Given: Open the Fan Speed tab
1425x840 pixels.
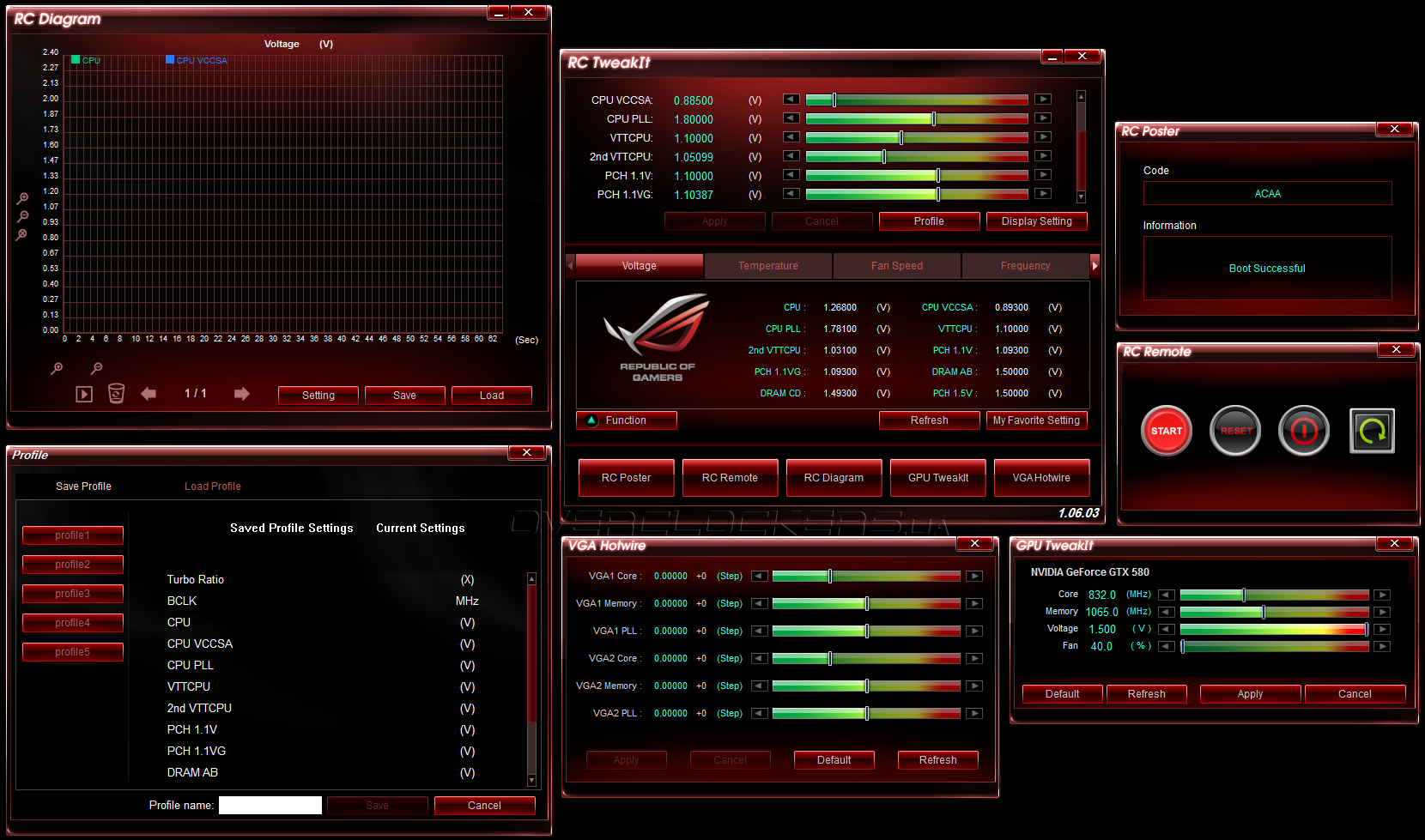Looking at the screenshot, I should [x=897, y=266].
